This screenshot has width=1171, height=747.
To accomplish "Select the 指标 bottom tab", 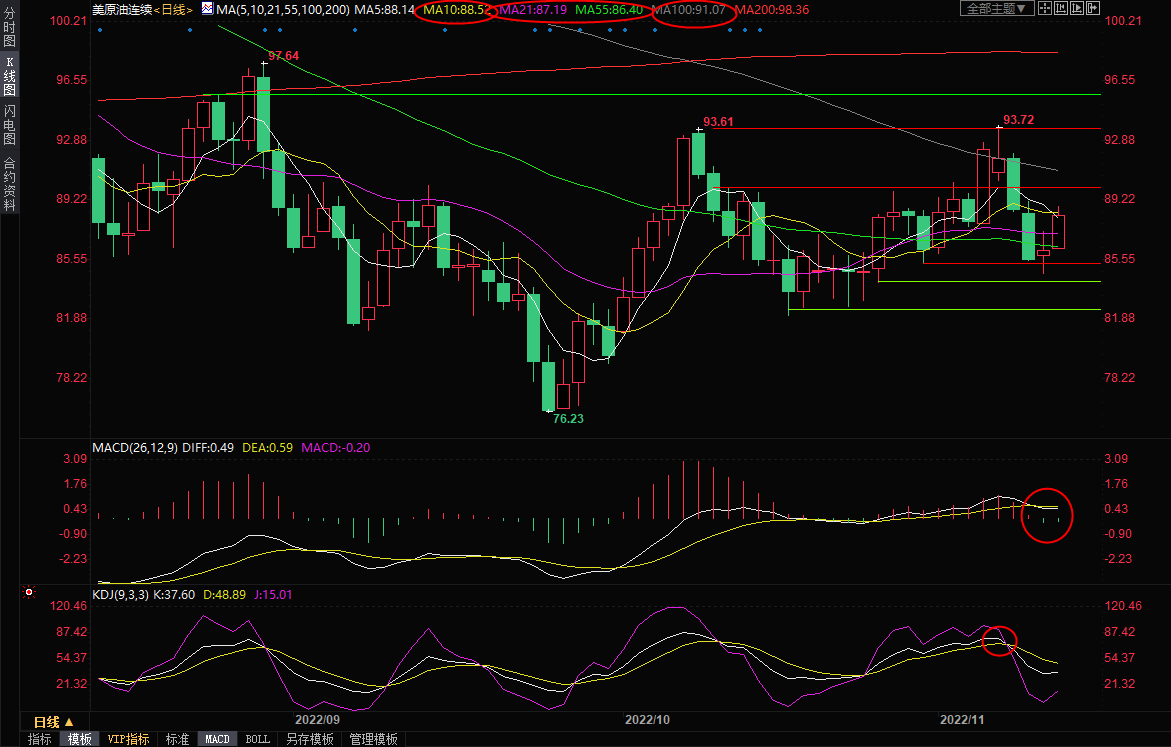I will [x=40, y=739].
